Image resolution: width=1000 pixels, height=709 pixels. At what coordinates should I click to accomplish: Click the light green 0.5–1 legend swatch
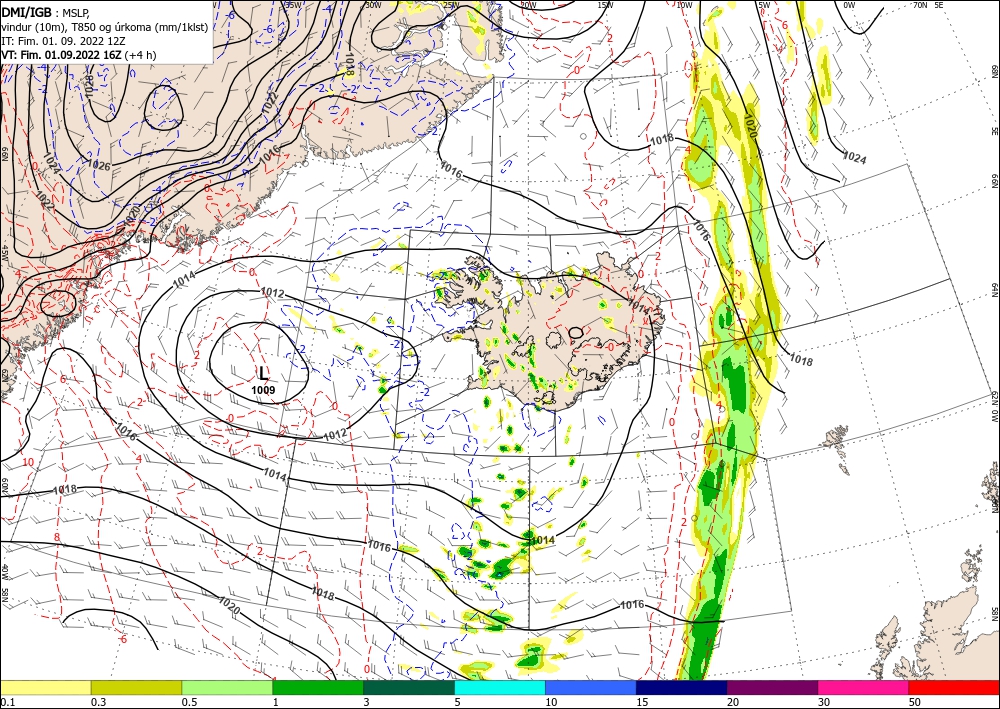(x=227, y=688)
